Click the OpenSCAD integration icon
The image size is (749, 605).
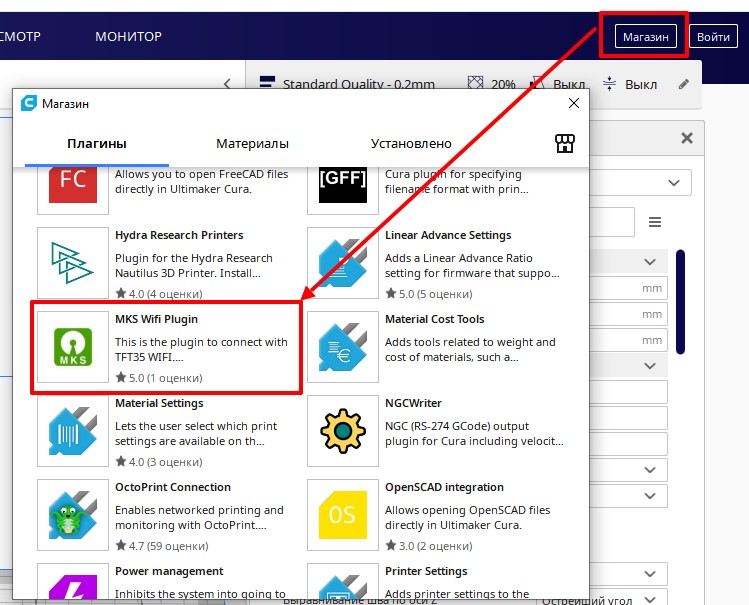[x=343, y=515]
